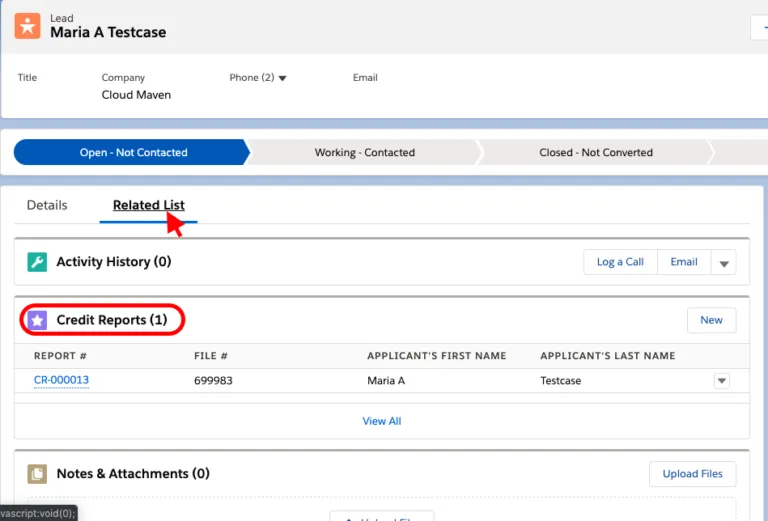
Task: Click the Maria A first name cell
Action: coord(386,380)
